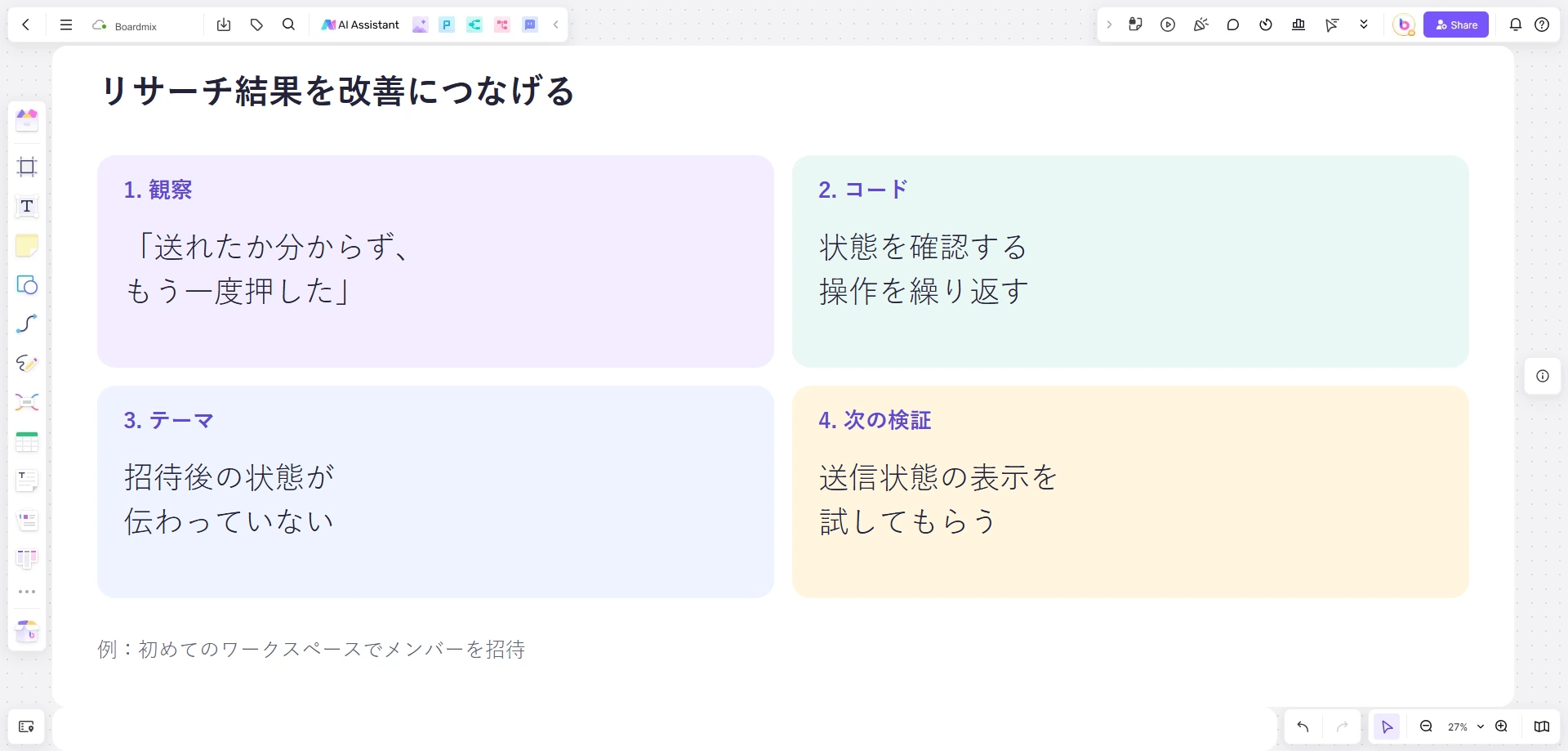Click the blue P presentation icon
Image resolution: width=1568 pixels, height=751 pixels.
coord(447,25)
